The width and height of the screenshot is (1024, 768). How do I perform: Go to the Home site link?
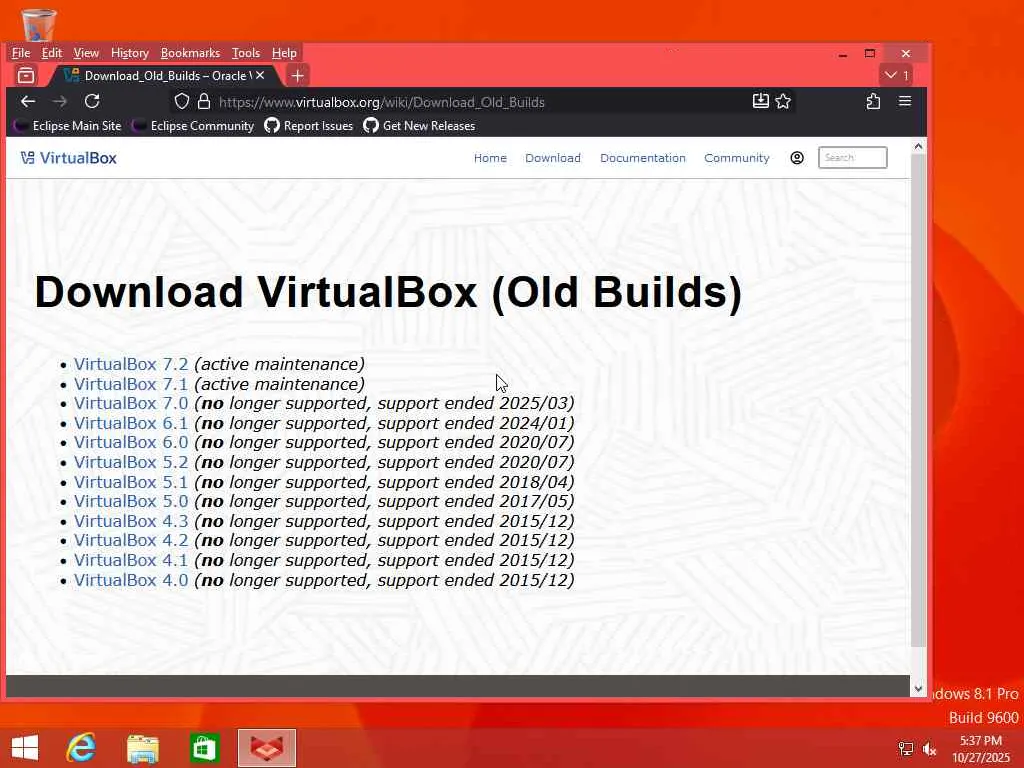490,158
